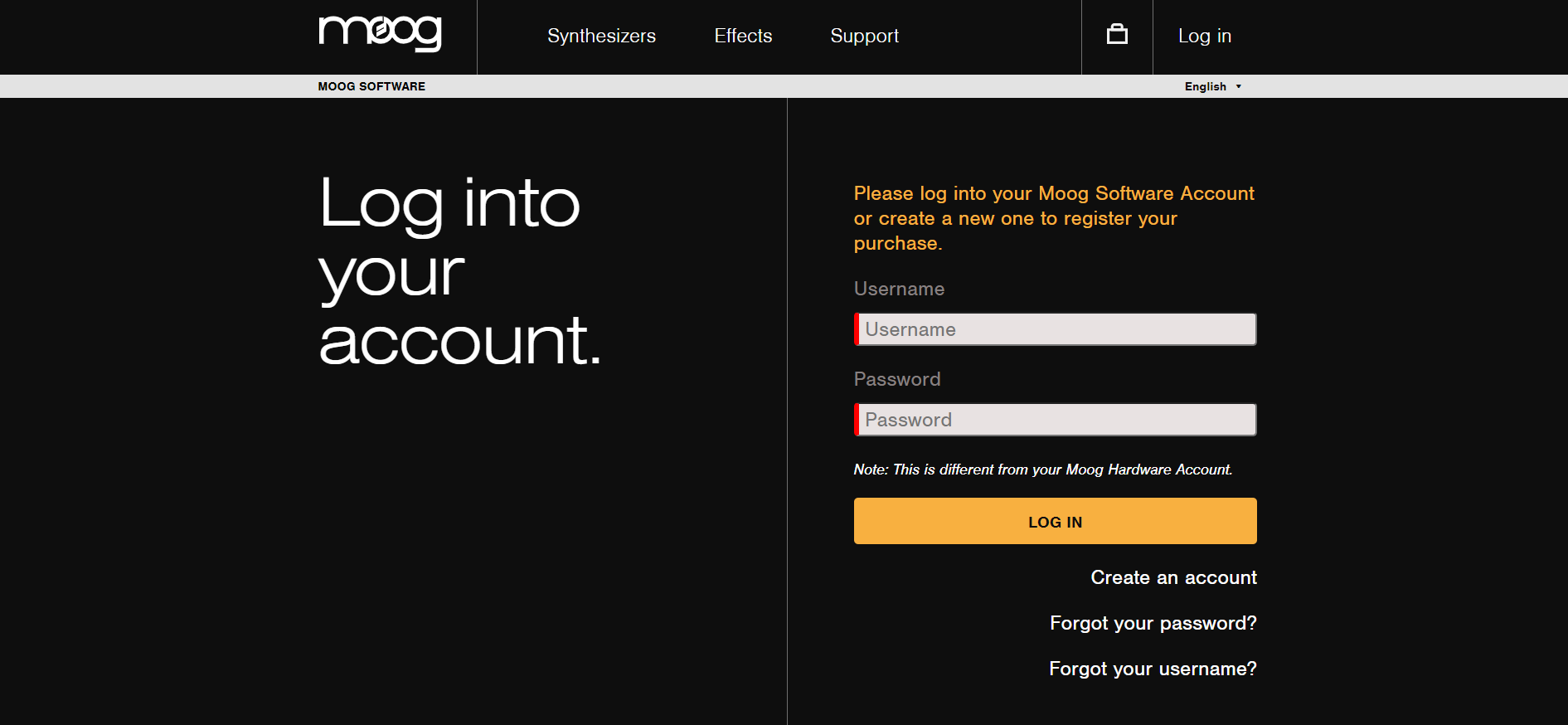The height and width of the screenshot is (725, 1568).
Task: Open the Forgot your password? link
Action: (x=1153, y=623)
